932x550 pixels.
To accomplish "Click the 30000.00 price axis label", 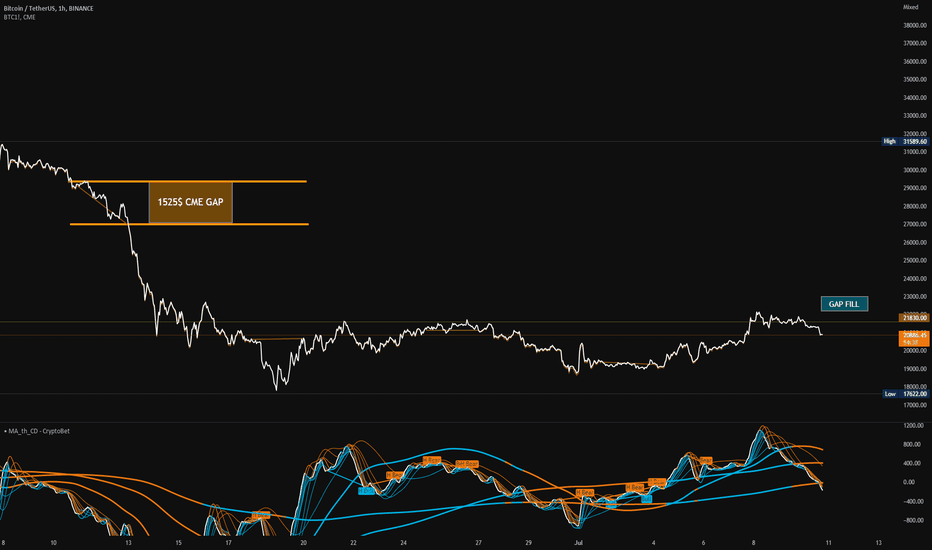I will tap(915, 170).
